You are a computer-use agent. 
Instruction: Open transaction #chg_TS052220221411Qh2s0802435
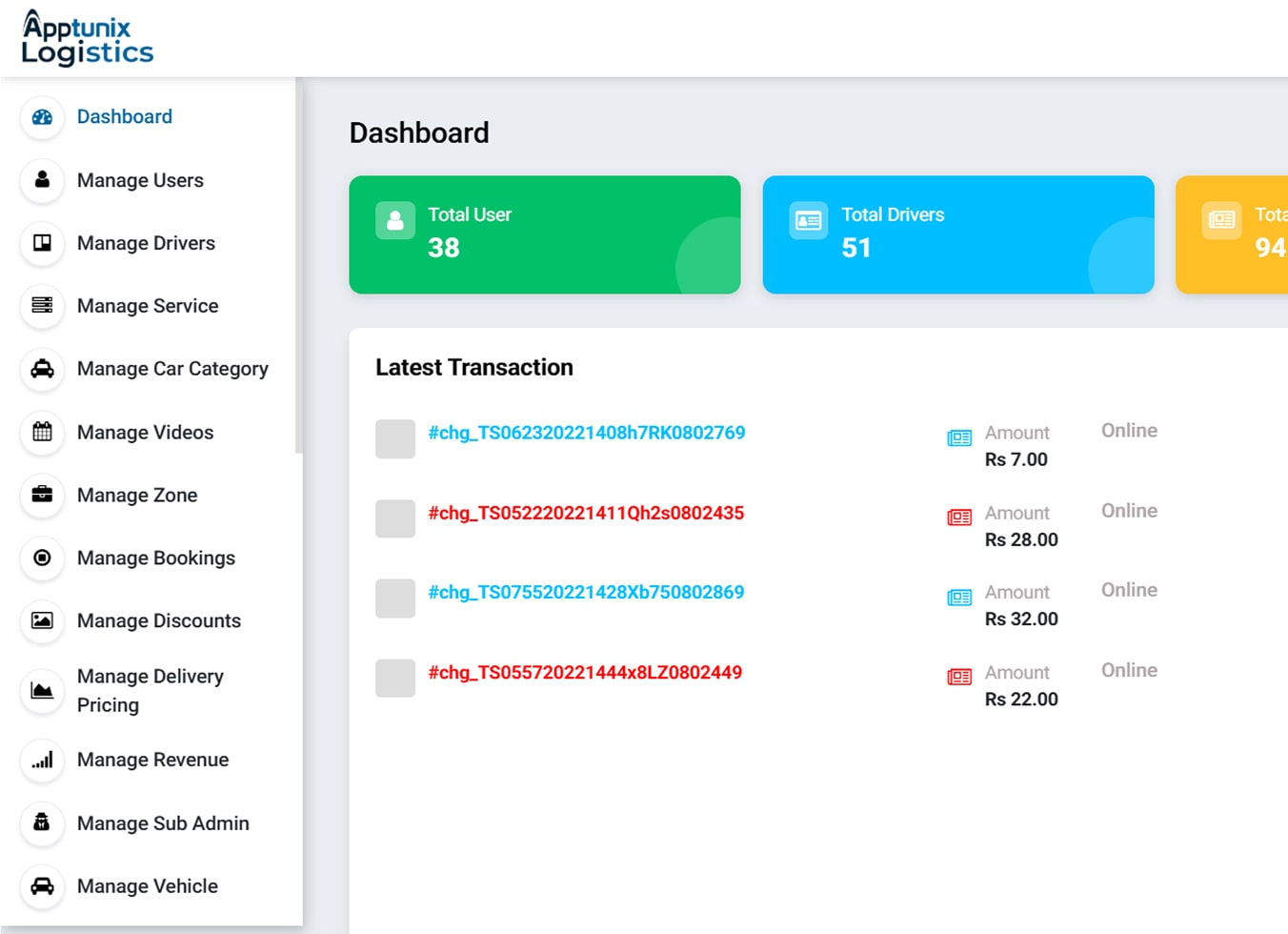click(586, 513)
